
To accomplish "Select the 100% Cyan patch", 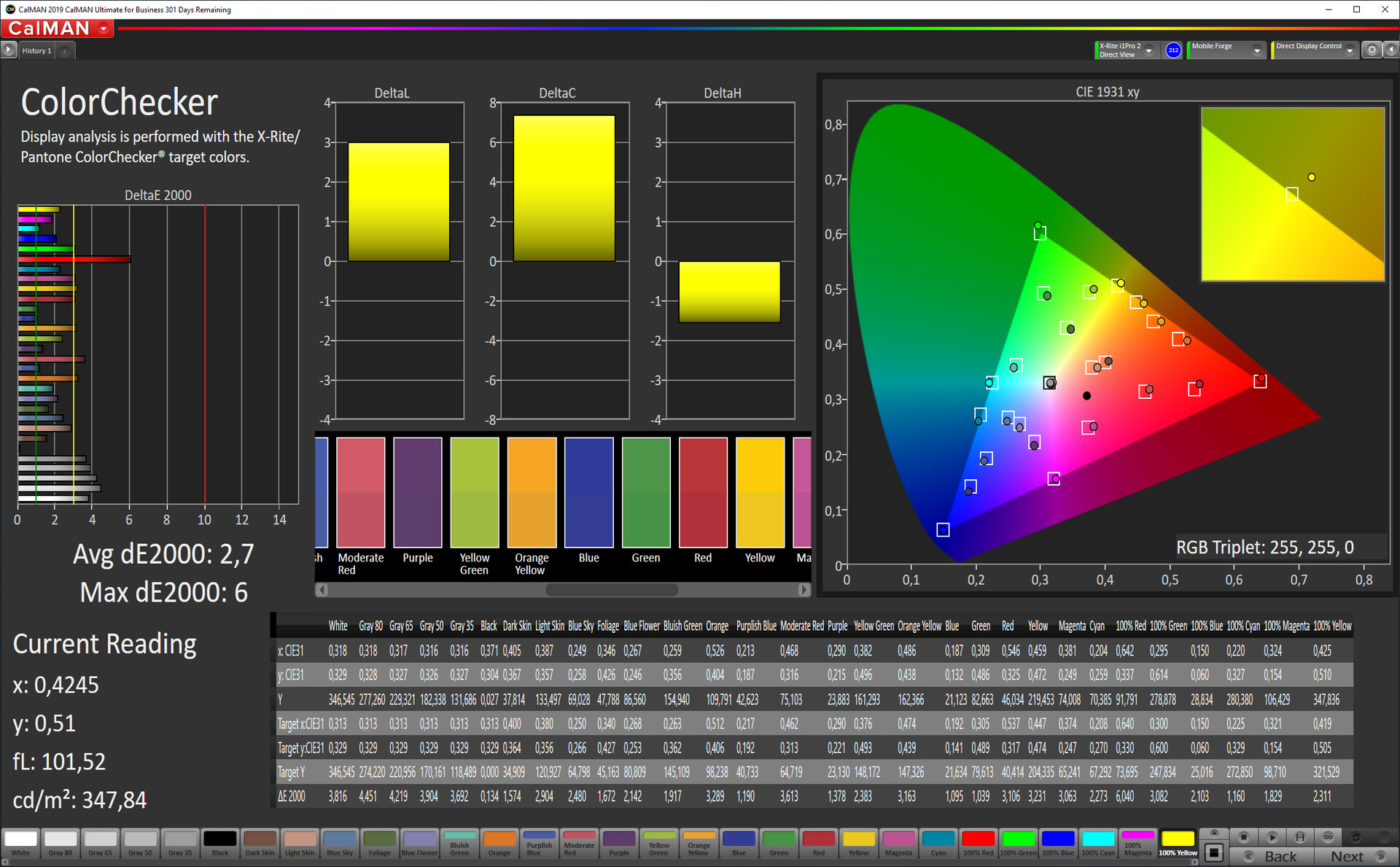I will [1097, 843].
